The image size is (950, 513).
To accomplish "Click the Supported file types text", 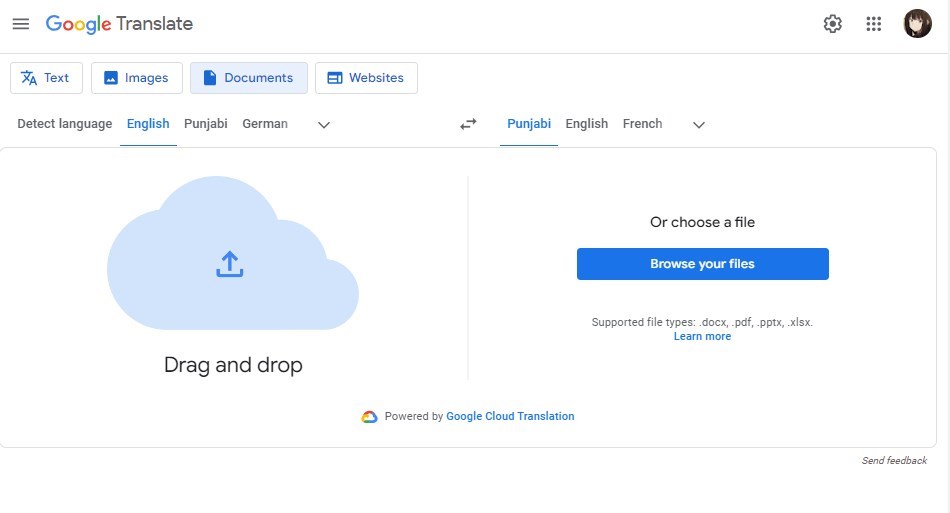I will click(702, 322).
